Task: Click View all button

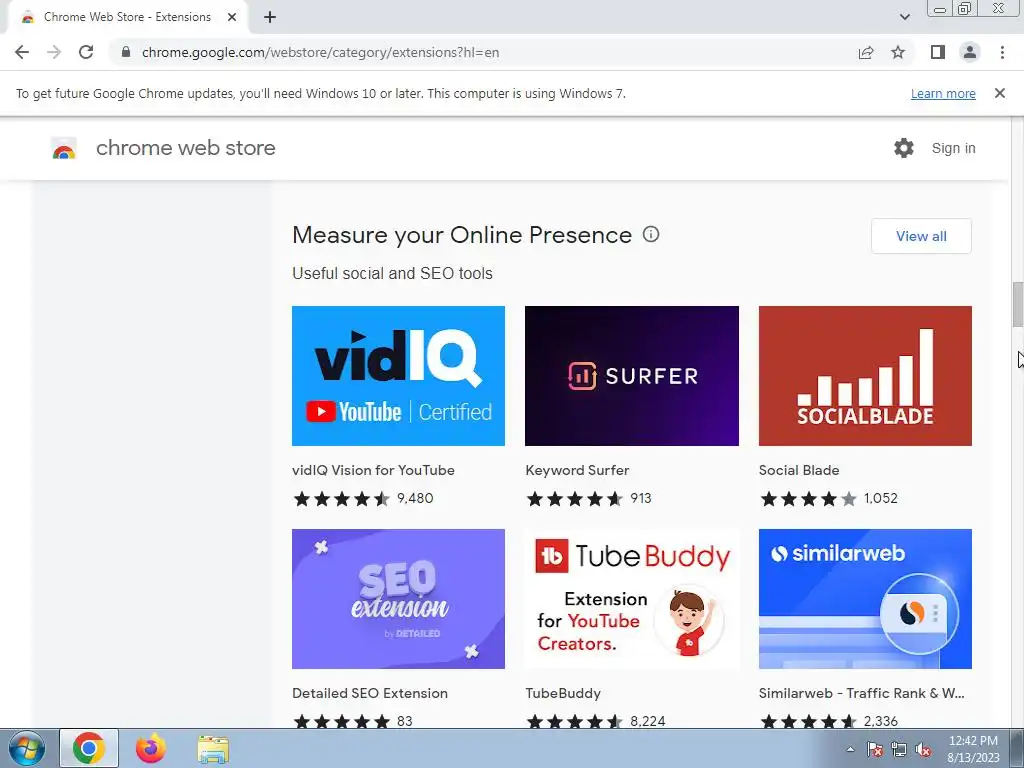Action: coord(921,236)
